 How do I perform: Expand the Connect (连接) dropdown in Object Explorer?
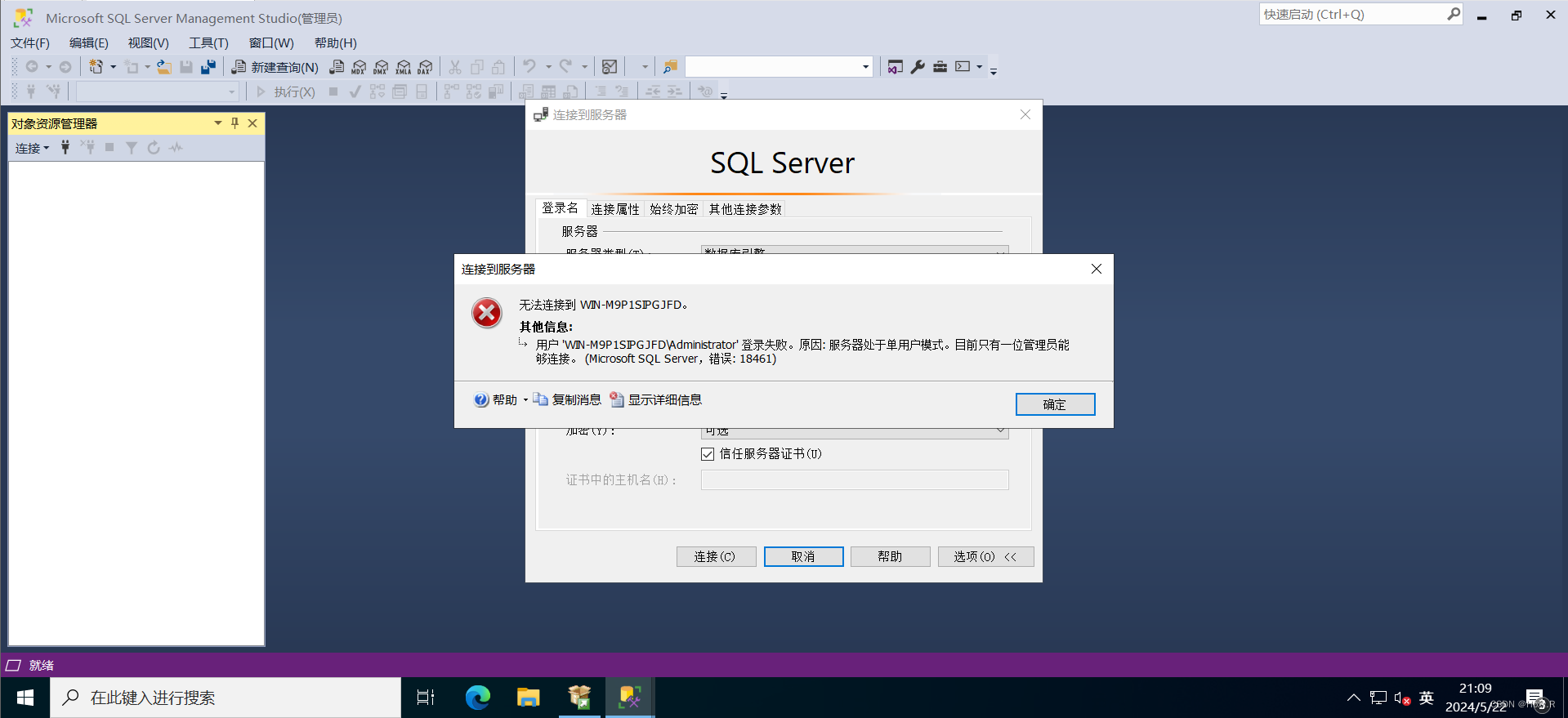tap(32, 148)
